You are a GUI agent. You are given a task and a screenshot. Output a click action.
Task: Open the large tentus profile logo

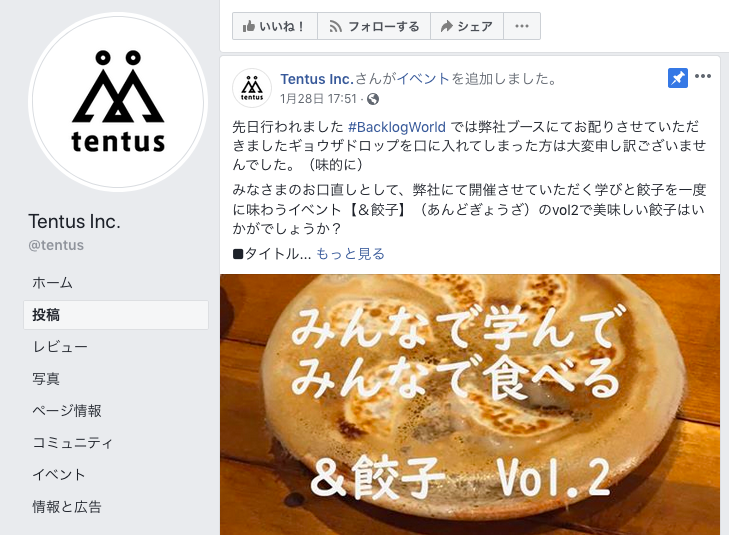click(118, 102)
